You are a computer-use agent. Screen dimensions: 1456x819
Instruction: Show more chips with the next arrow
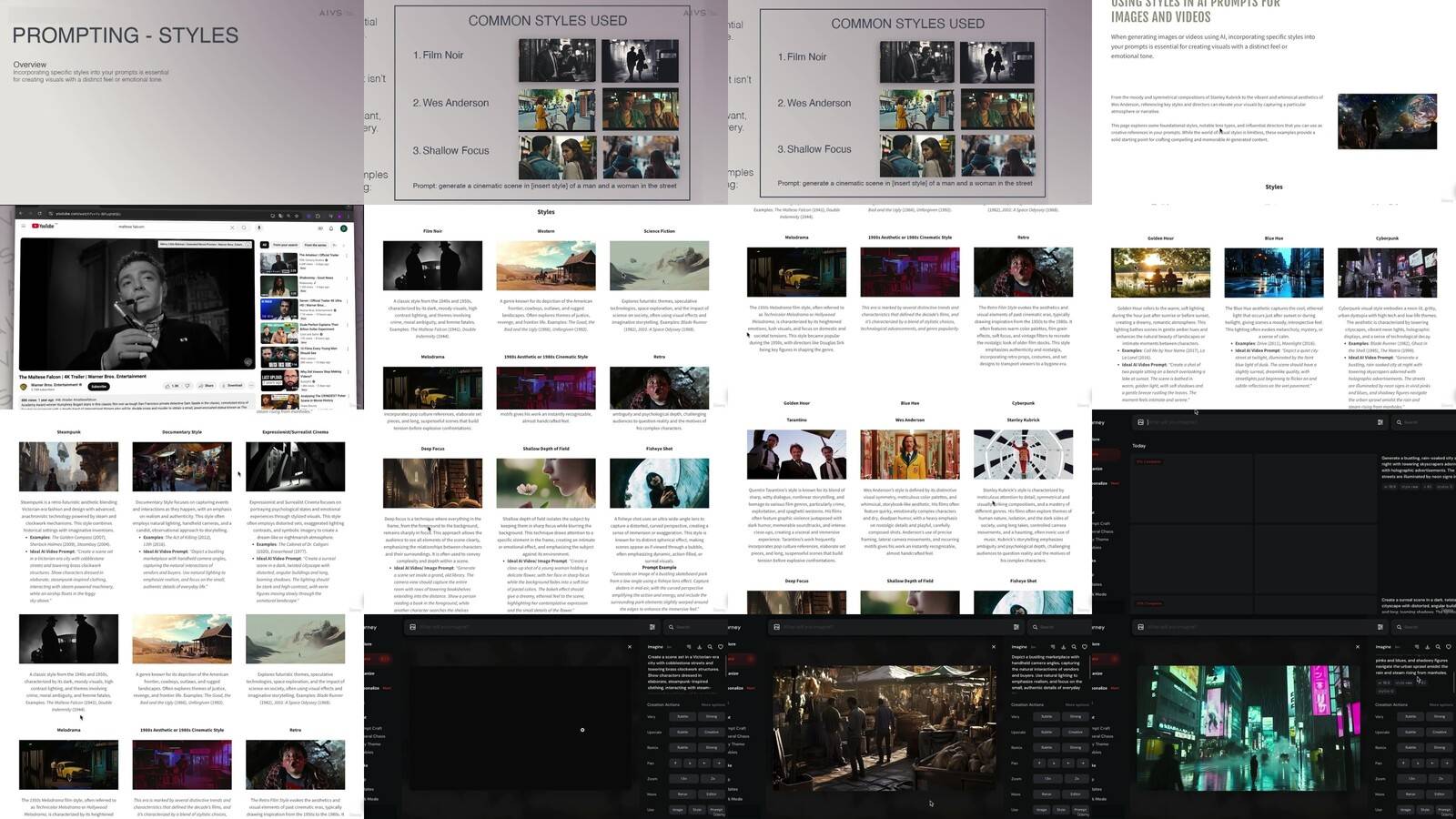point(344,245)
